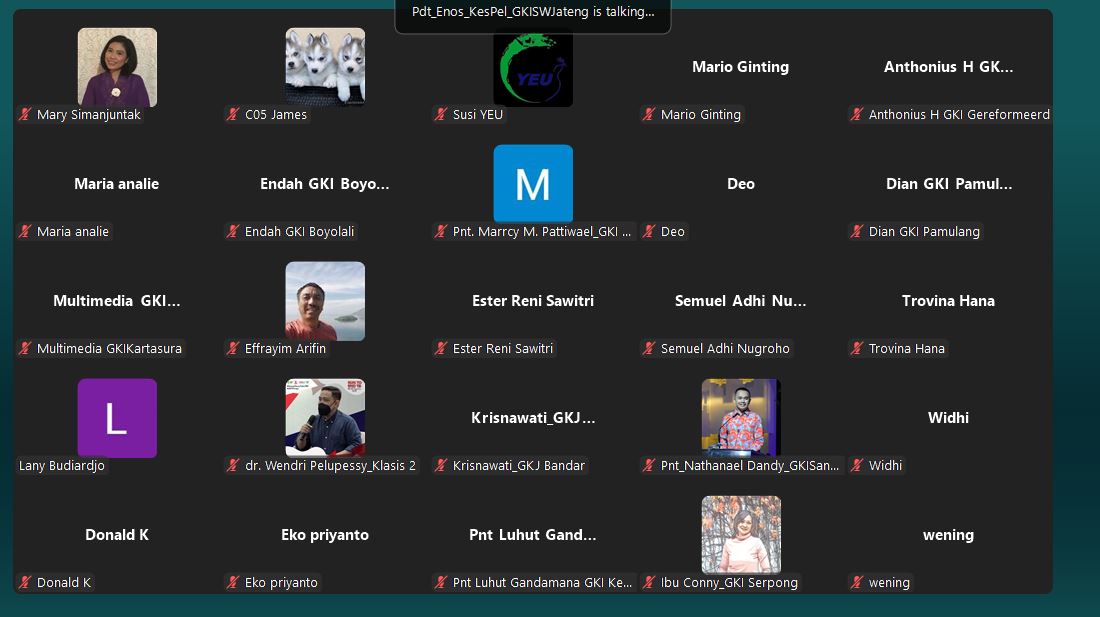Select the muted mic icon for Multimedia GKIKartasura
1100x617 pixels.
[25, 348]
